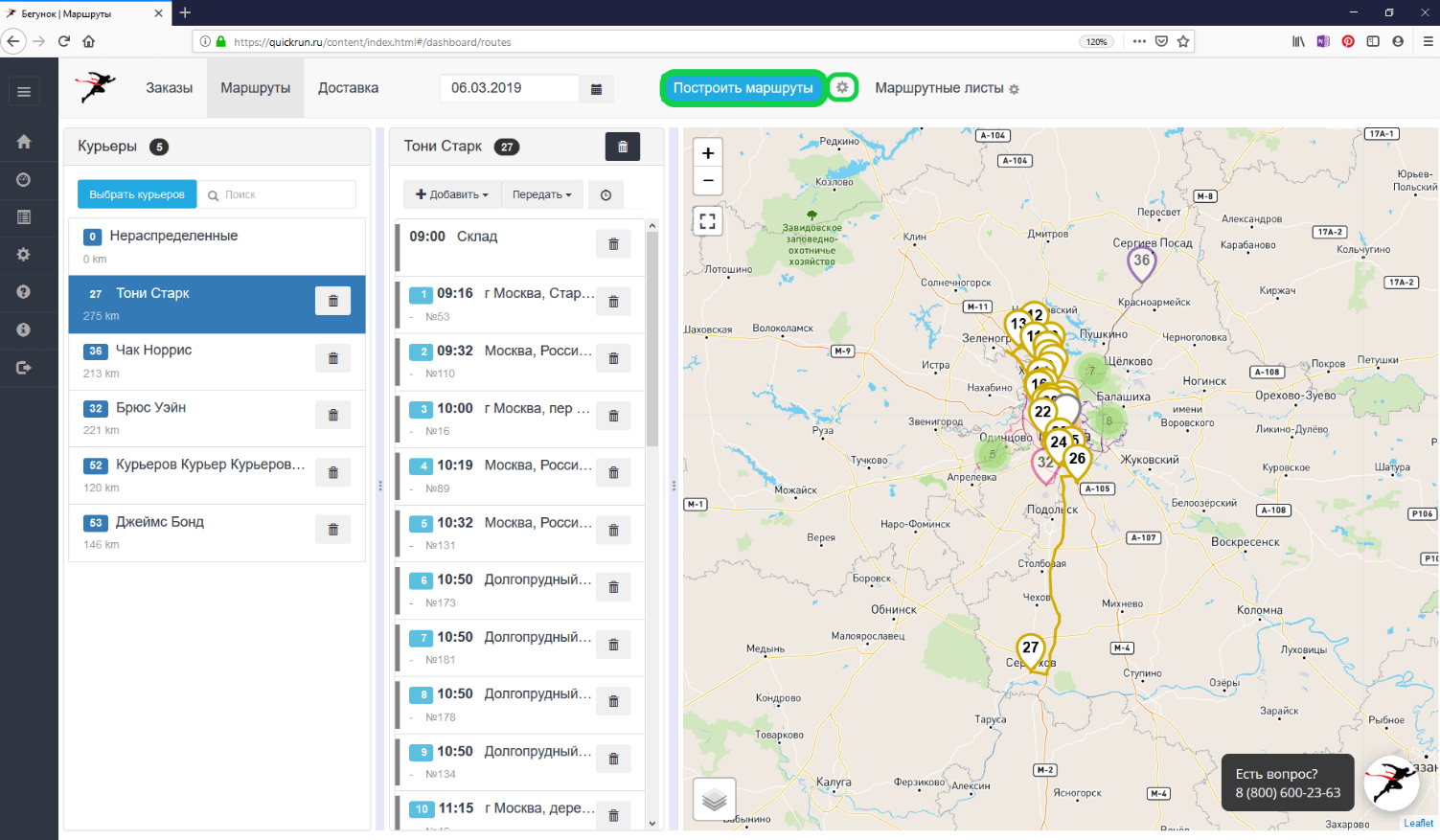Open the dashboard gauge icon in sidebar
This screenshot has width=1440, height=840.
[24, 179]
